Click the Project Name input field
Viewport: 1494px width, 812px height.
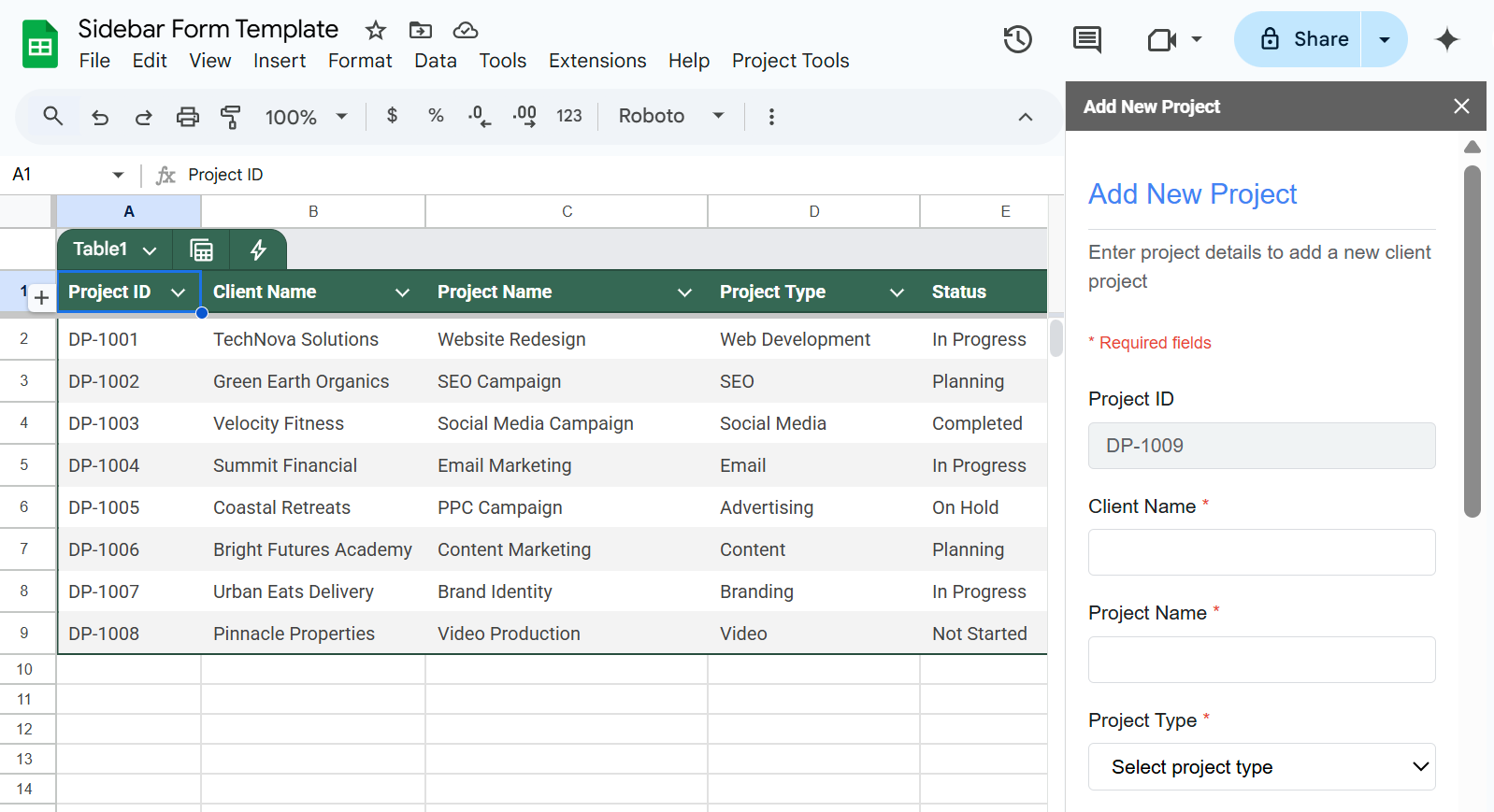coord(1261,660)
